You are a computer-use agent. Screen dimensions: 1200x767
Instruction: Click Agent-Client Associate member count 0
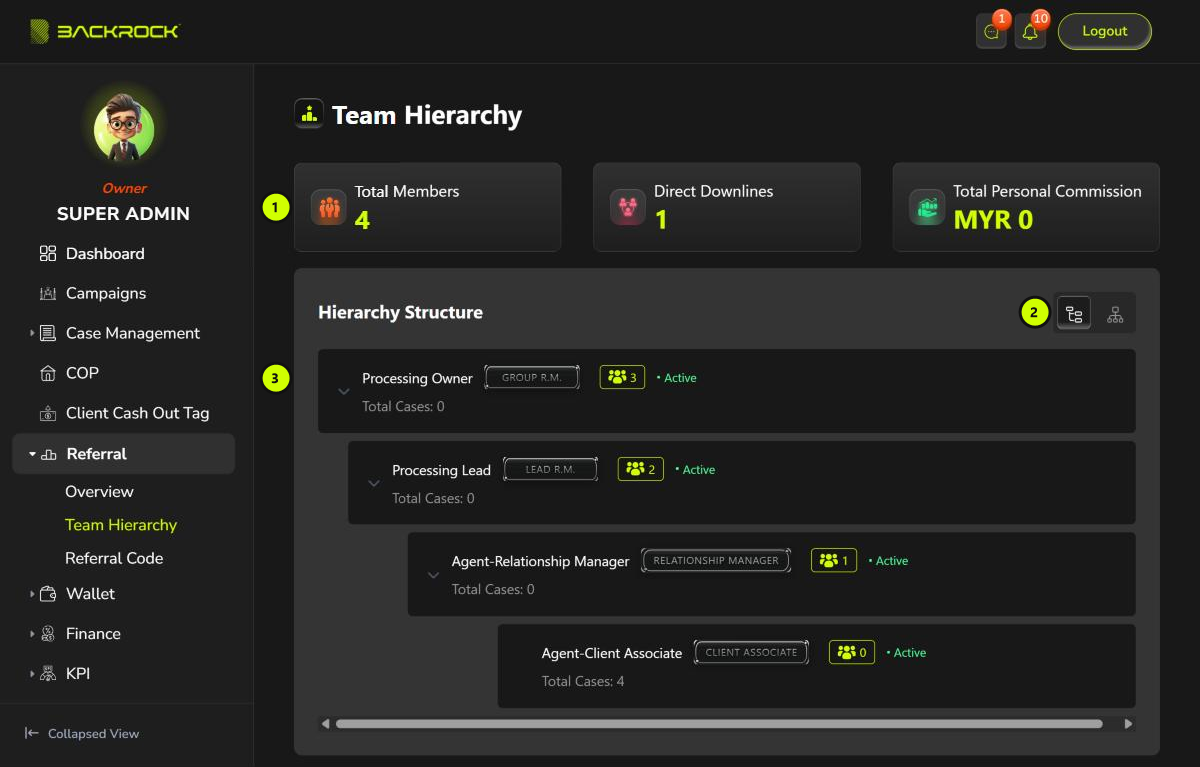pos(852,652)
